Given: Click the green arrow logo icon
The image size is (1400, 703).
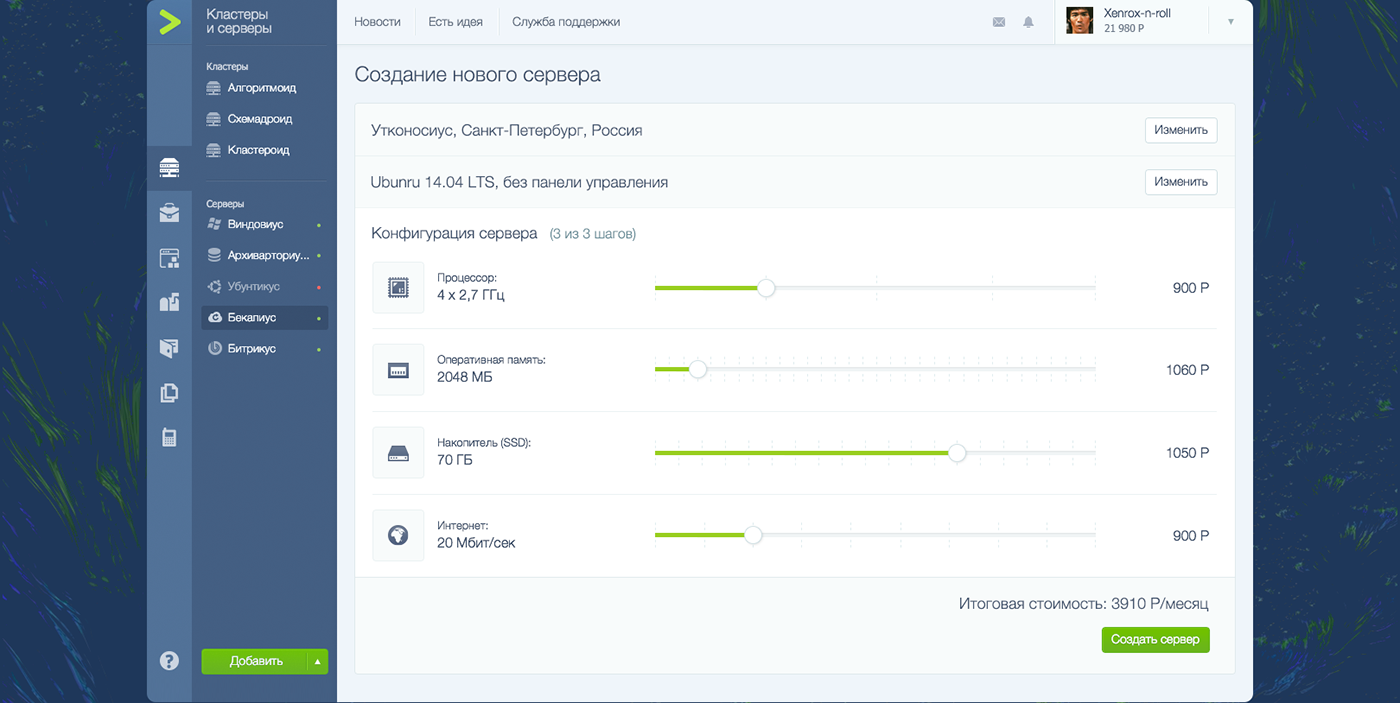Looking at the screenshot, I should (169, 21).
